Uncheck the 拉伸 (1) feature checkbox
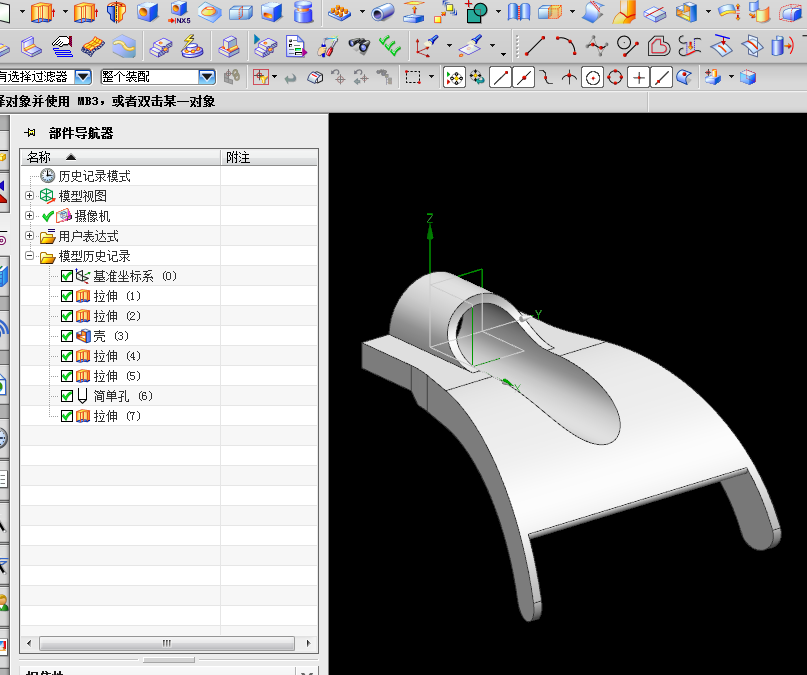Image resolution: width=807 pixels, height=675 pixels. pos(67,296)
